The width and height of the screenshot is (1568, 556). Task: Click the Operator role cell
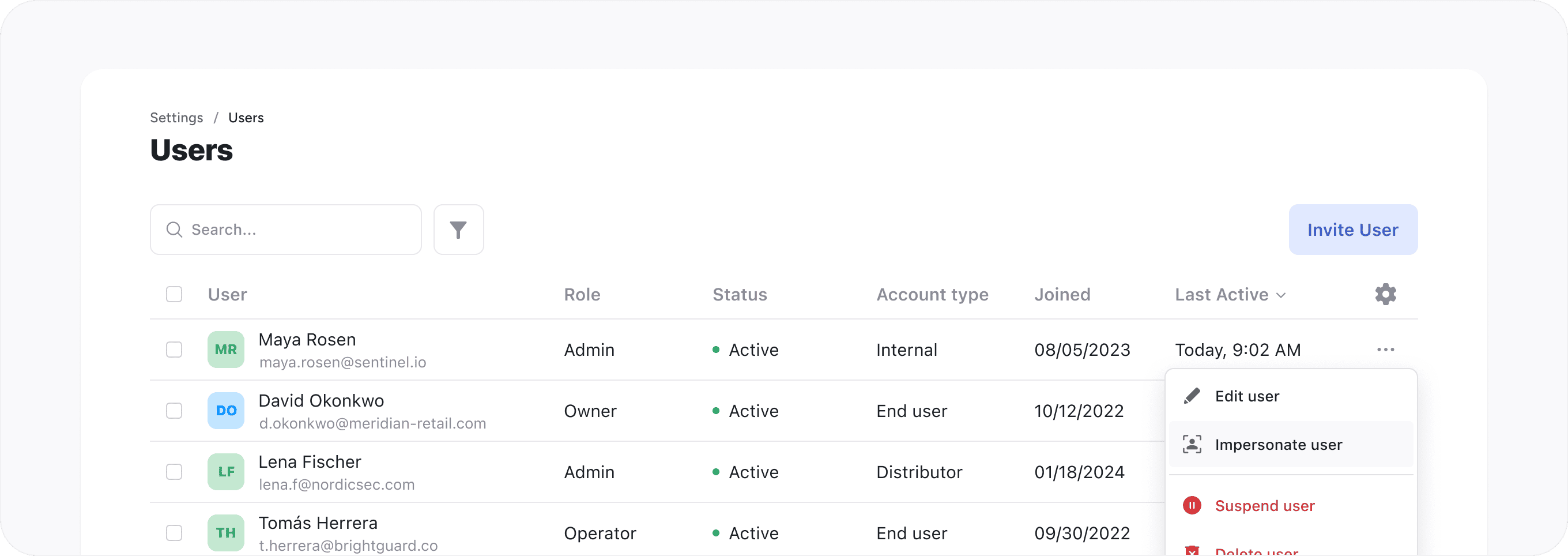point(600,534)
